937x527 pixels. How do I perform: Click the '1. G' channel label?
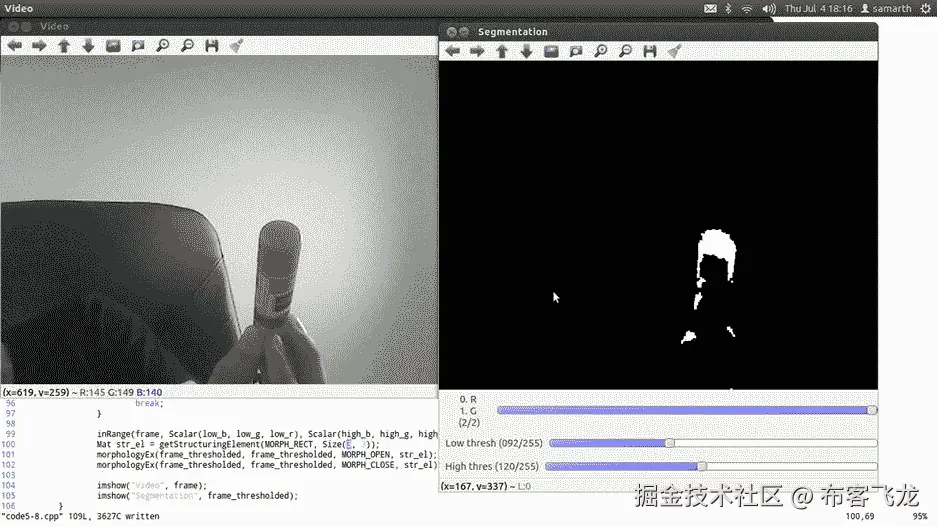(x=468, y=410)
